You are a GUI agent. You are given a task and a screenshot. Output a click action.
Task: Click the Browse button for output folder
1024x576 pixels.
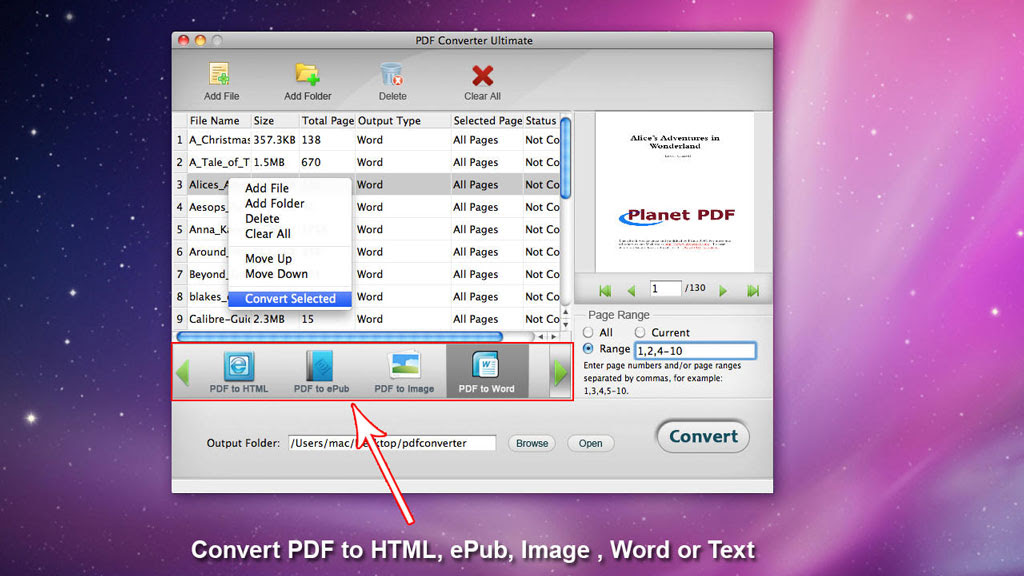(x=531, y=443)
